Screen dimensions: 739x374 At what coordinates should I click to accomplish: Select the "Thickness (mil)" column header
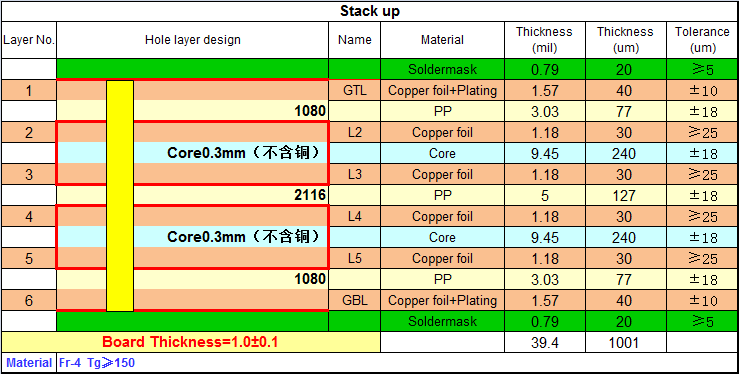point(544,40)
